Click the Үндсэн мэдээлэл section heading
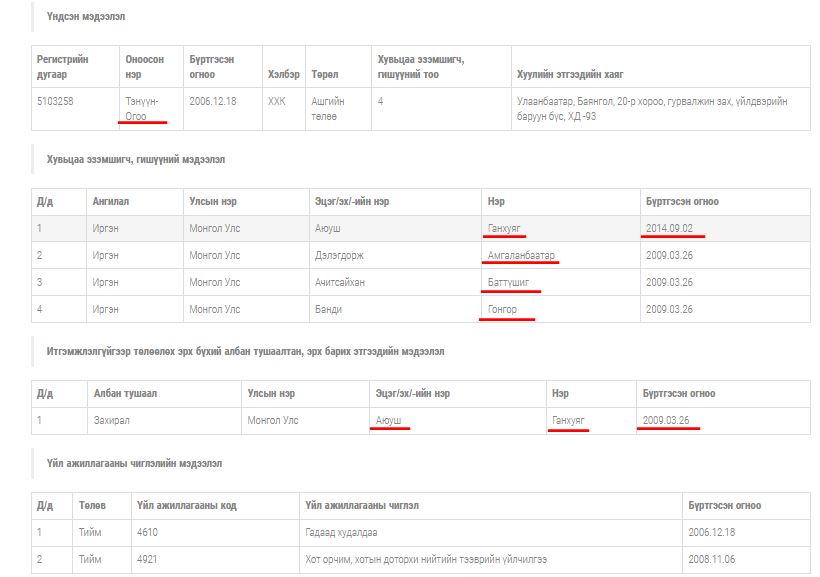 tap(86, 17)
